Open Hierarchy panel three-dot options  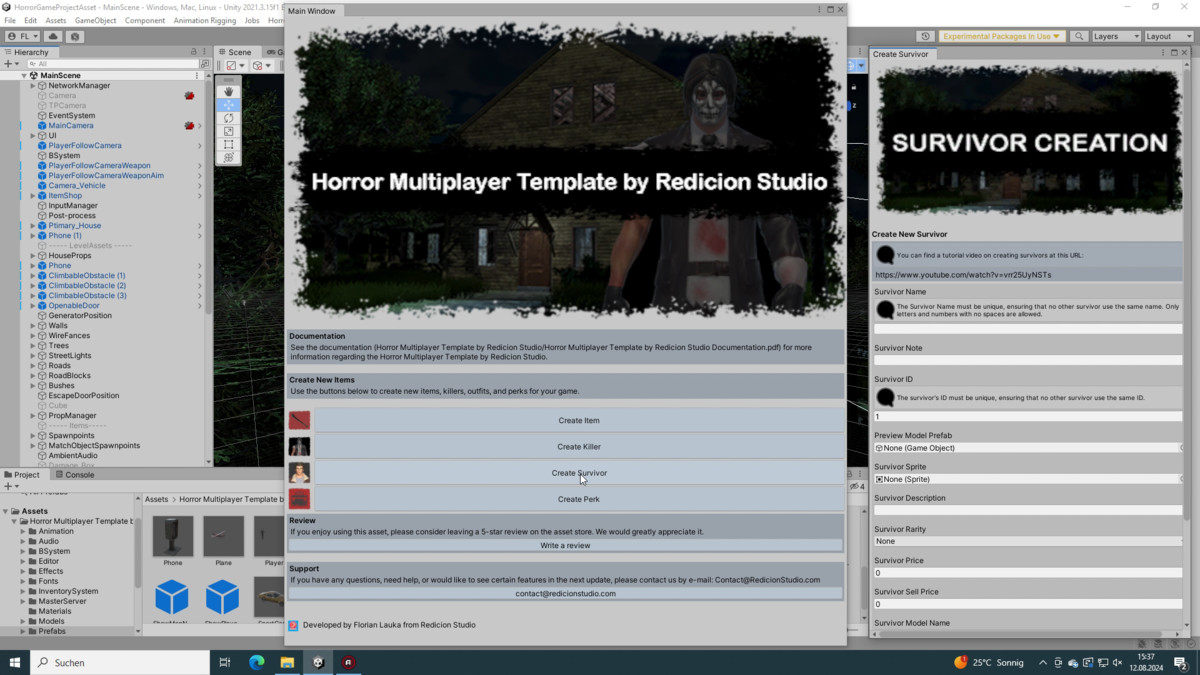[x=206, y=52]
